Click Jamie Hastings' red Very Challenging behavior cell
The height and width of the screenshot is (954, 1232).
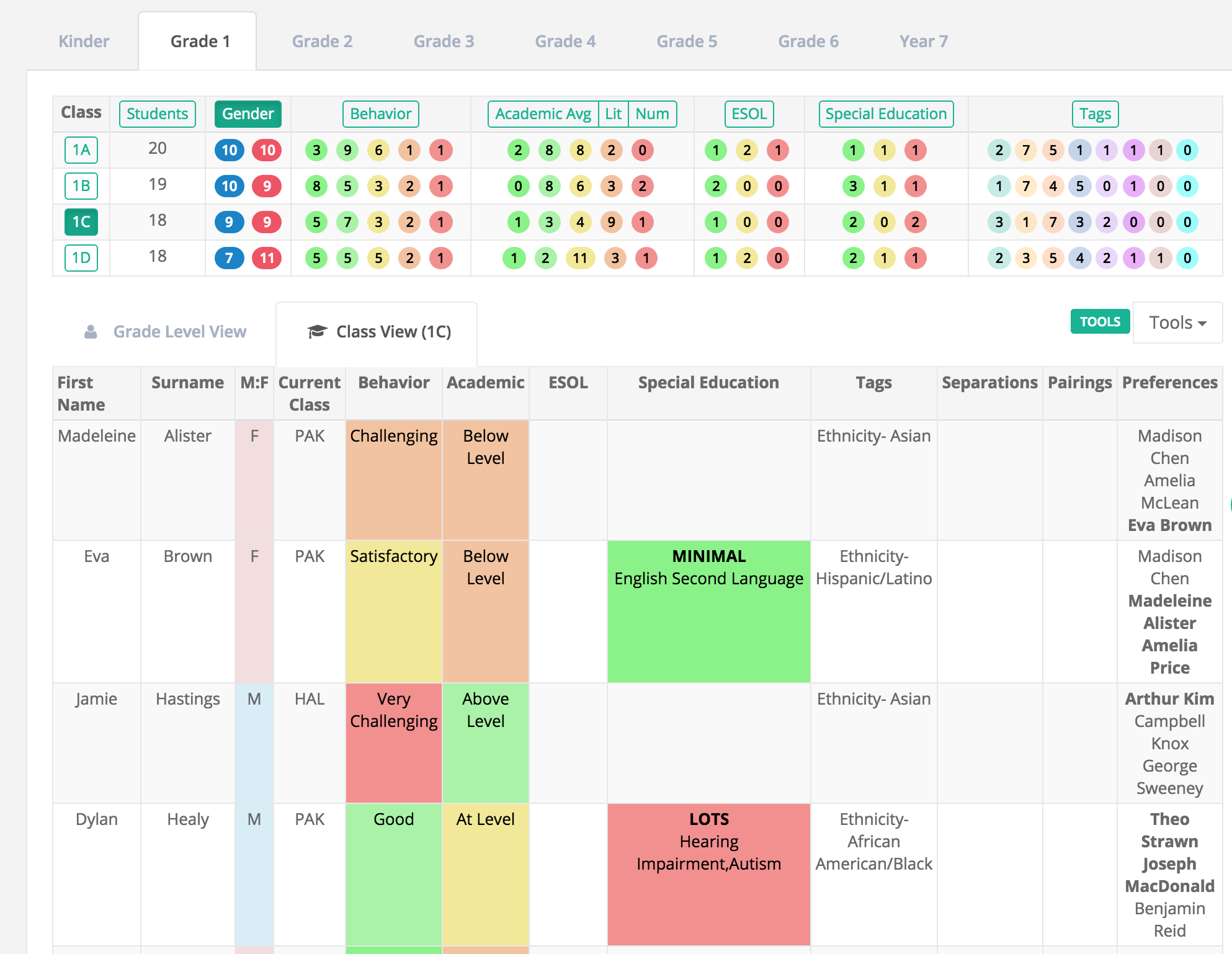tap(394, 743)
